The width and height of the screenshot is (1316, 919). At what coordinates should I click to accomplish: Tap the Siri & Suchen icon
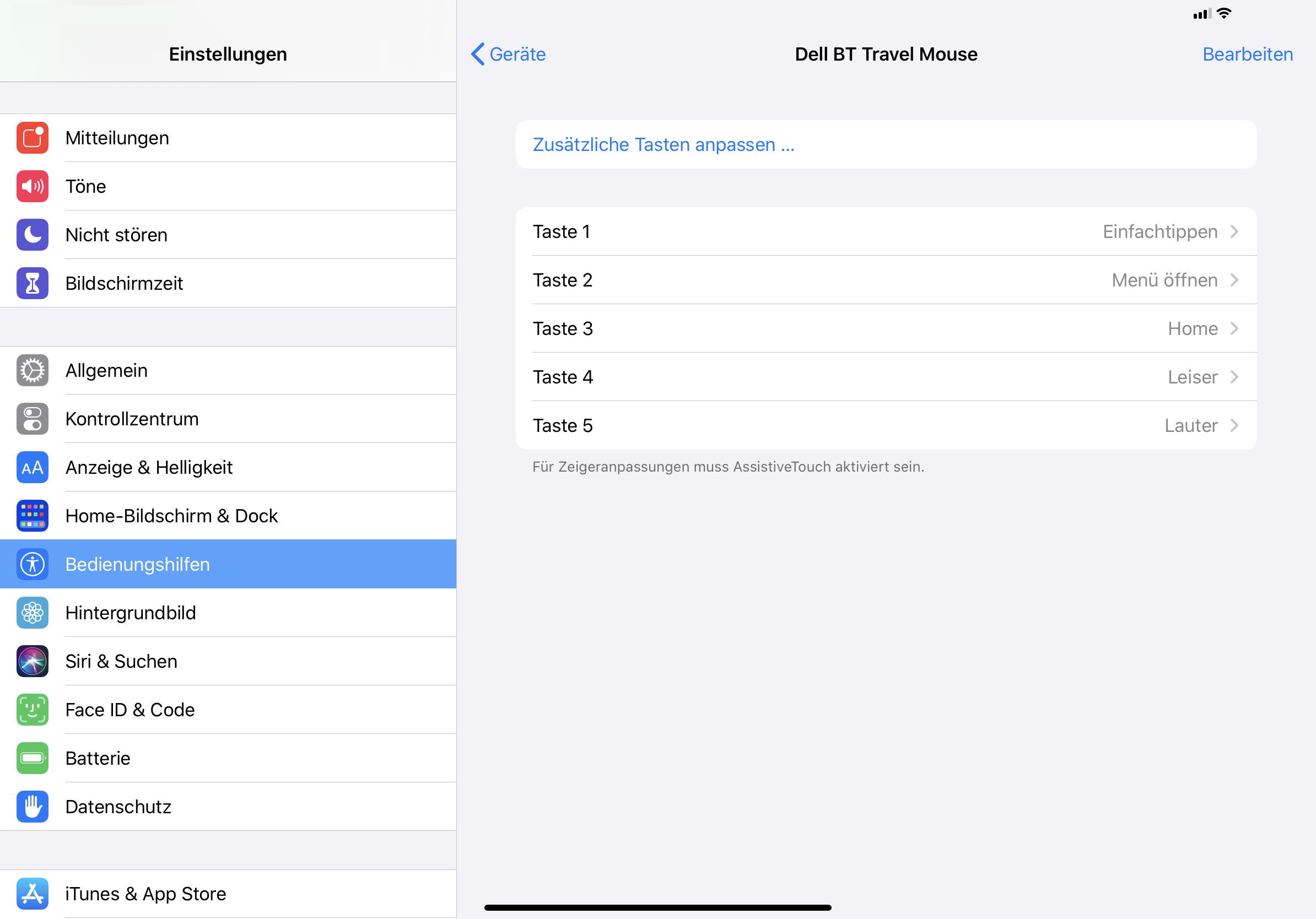click(32, 661)
